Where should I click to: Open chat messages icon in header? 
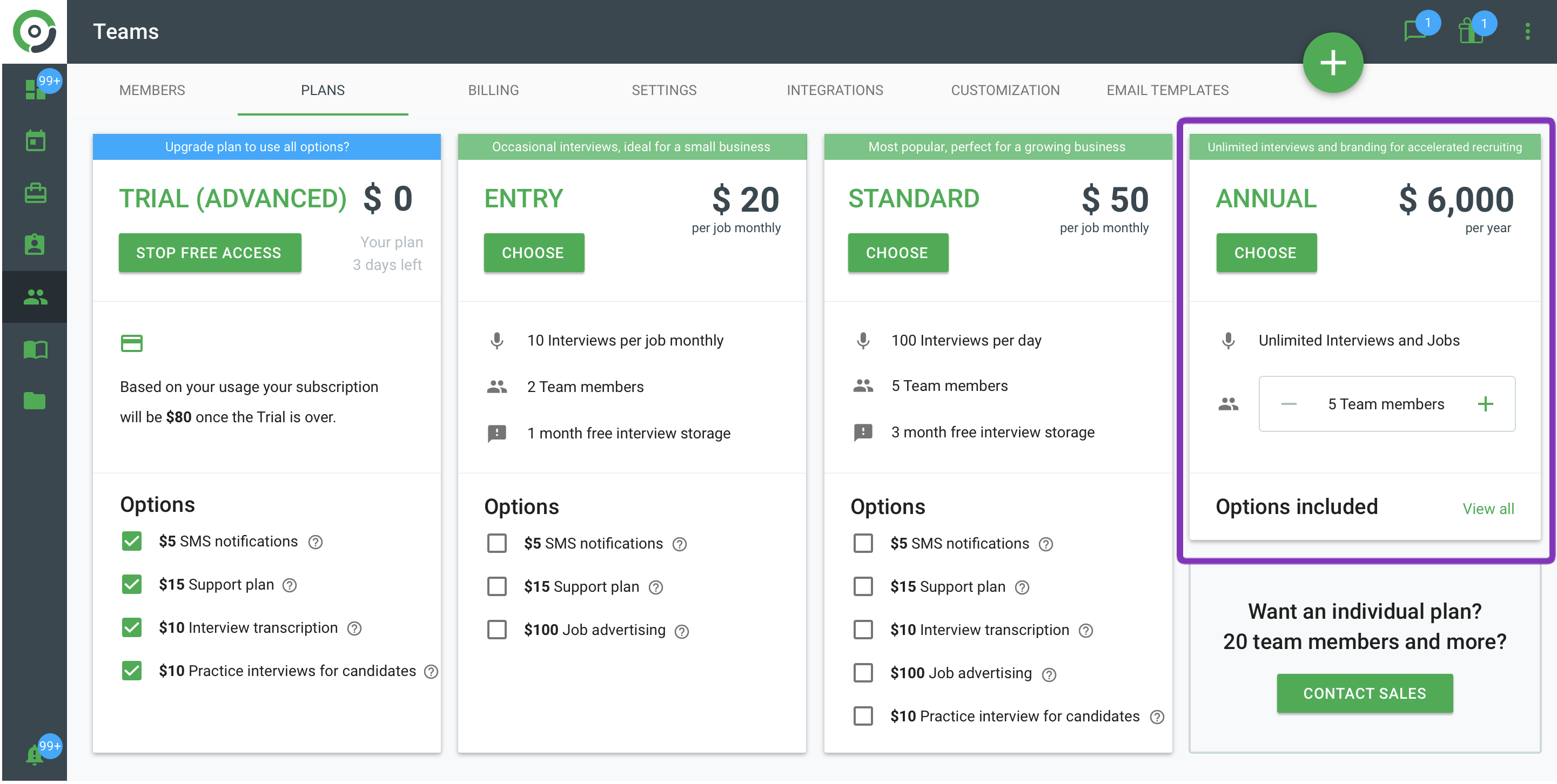1415,31
